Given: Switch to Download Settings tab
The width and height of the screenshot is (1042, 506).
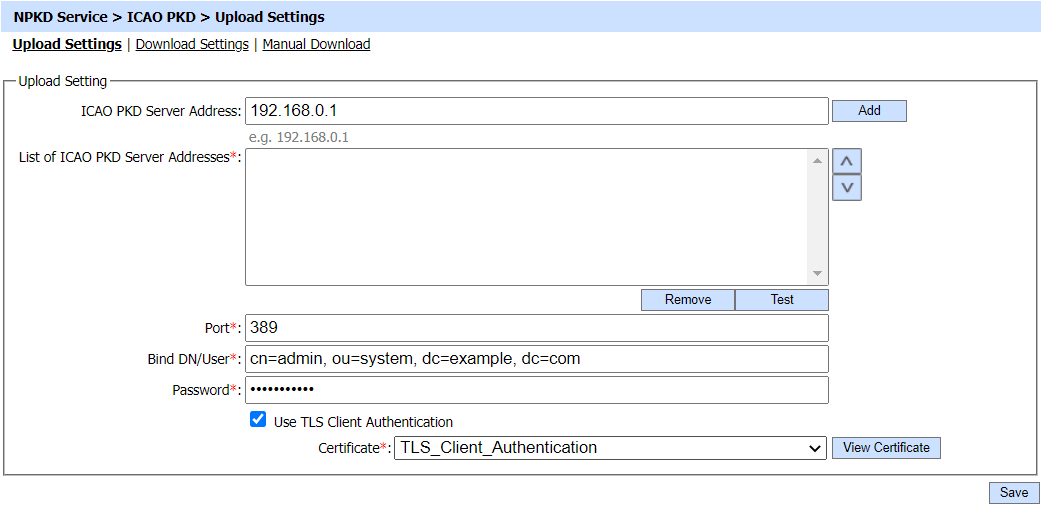Looking at the screenshot, I should tap(192, 44).
